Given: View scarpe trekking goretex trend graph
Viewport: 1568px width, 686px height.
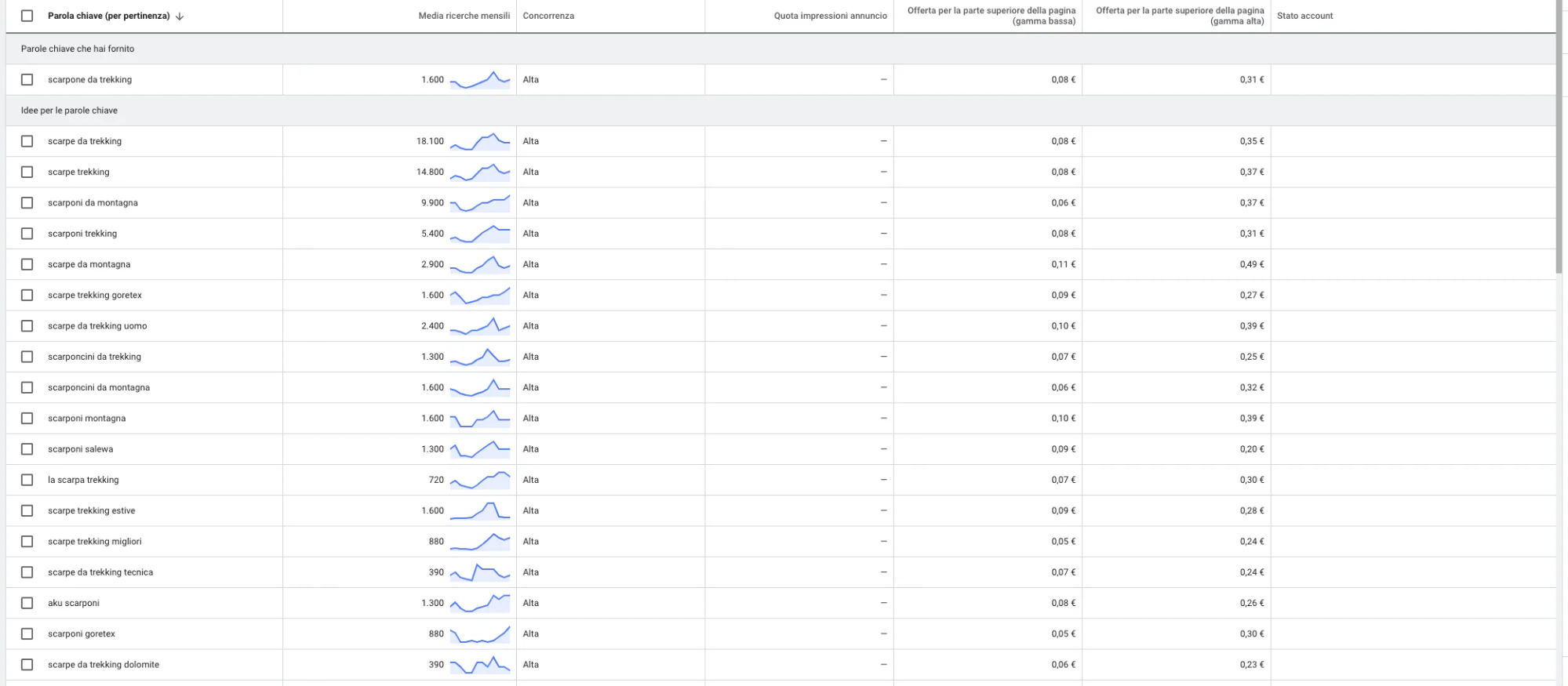Looking at the screenshot, I should [480, 295].
